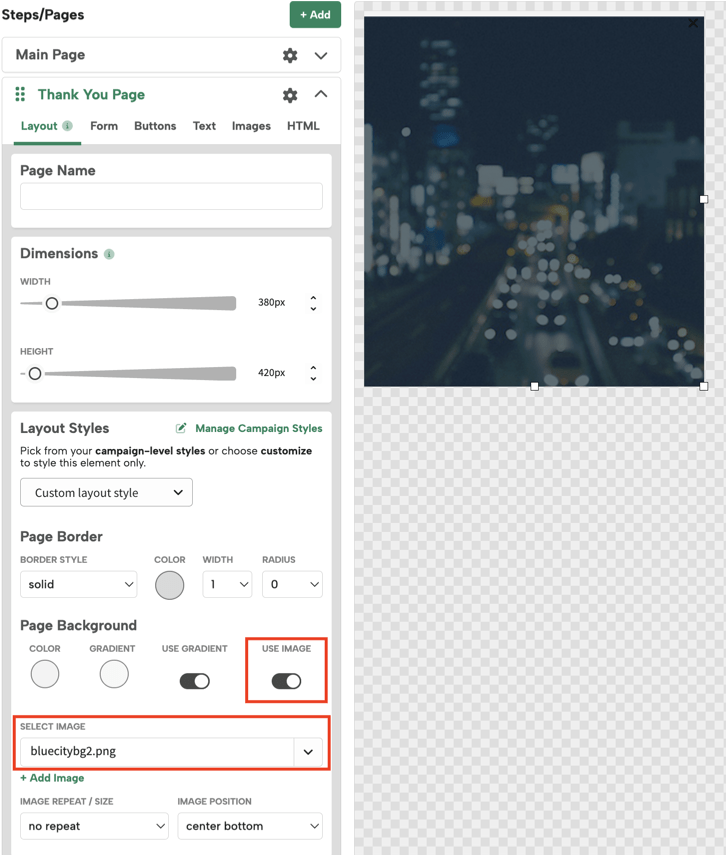Click the Width stepper arrows
This screenshot has width=726, height=855.
pyautogui.click(x=313, y=303)
